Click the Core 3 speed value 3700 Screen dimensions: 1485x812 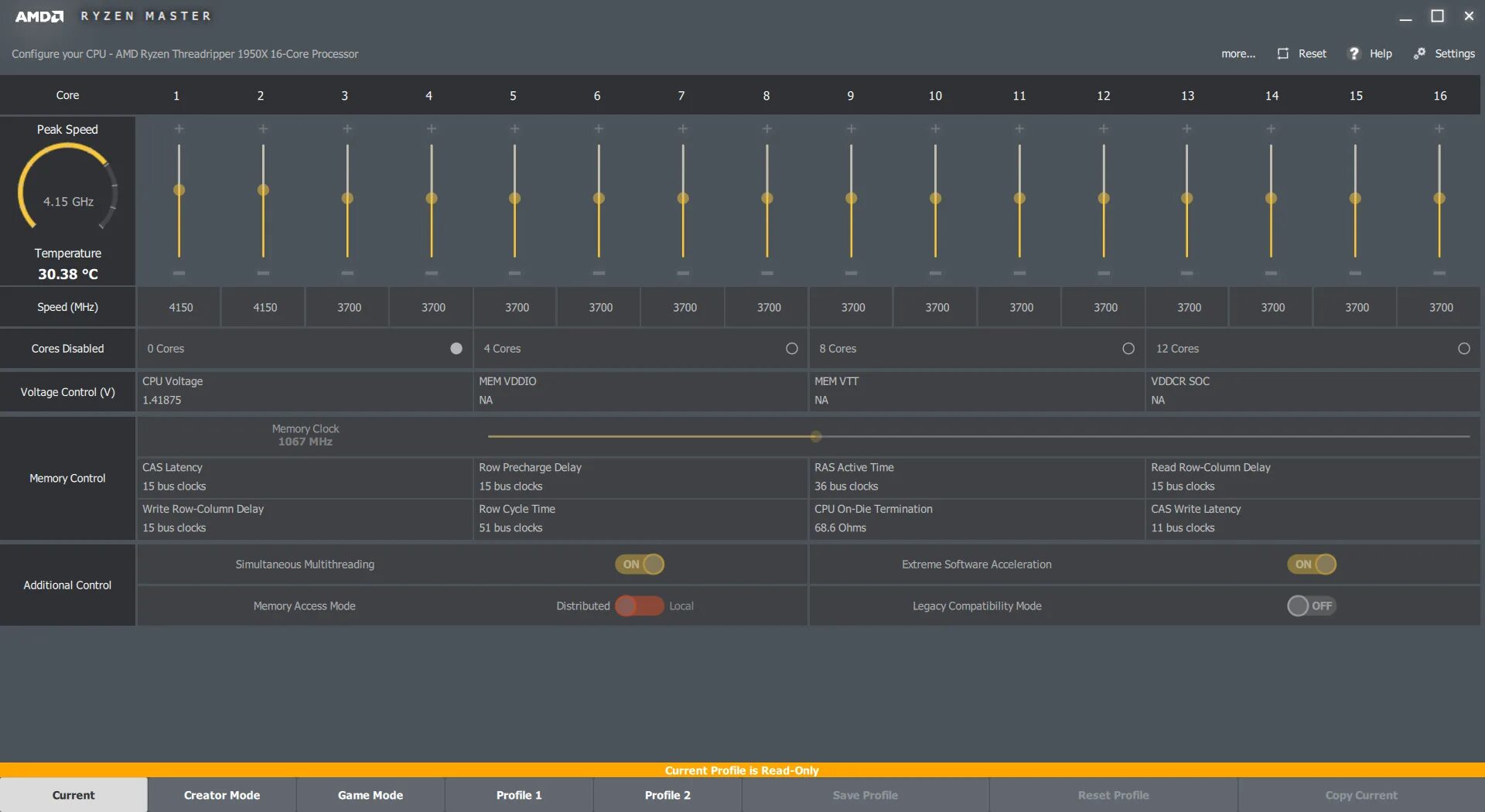click(349, 308)
